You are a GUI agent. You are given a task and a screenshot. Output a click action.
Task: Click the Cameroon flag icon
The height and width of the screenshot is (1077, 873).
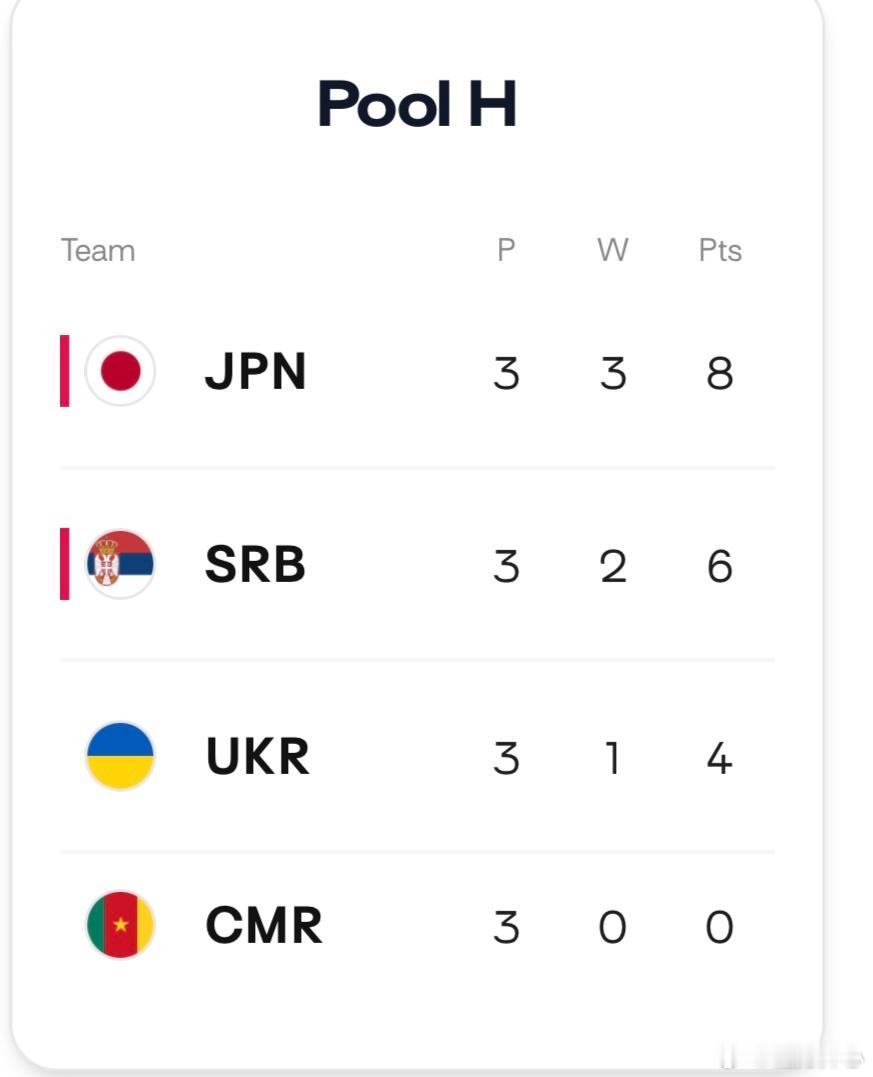point(120,925)
